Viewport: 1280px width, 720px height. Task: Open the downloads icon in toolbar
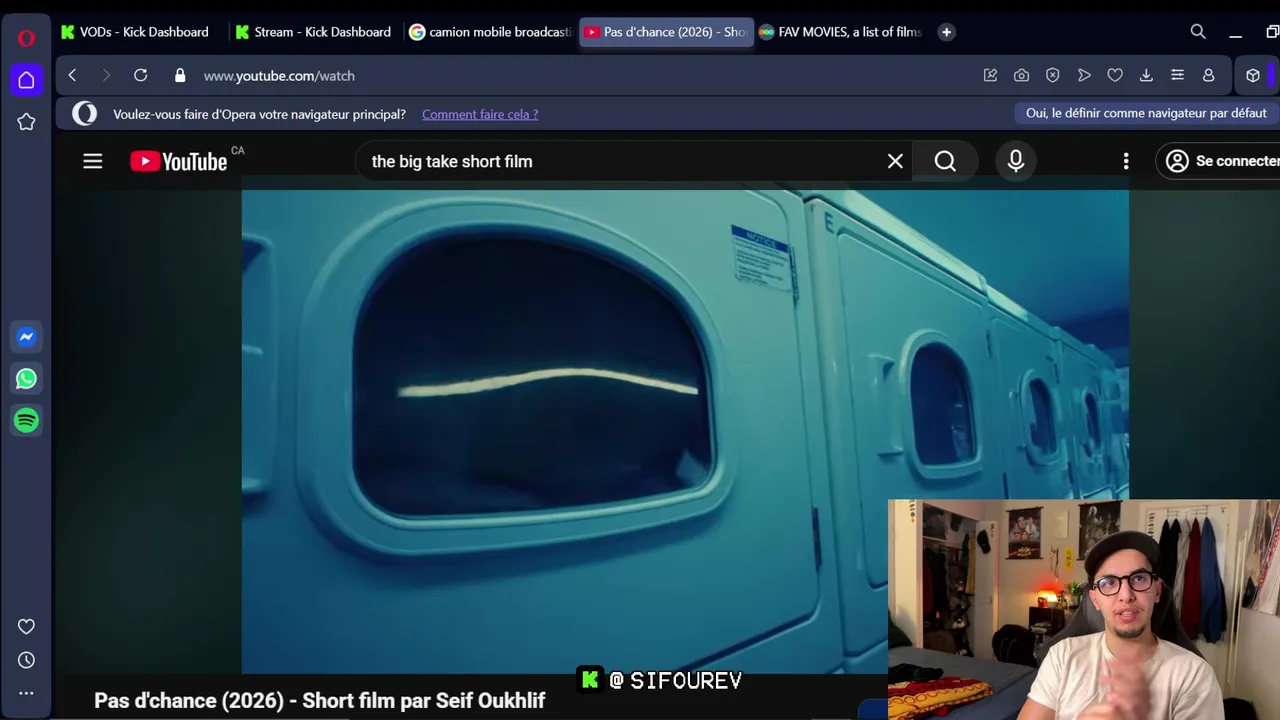pyautogui.click(x=1146, y=75)
